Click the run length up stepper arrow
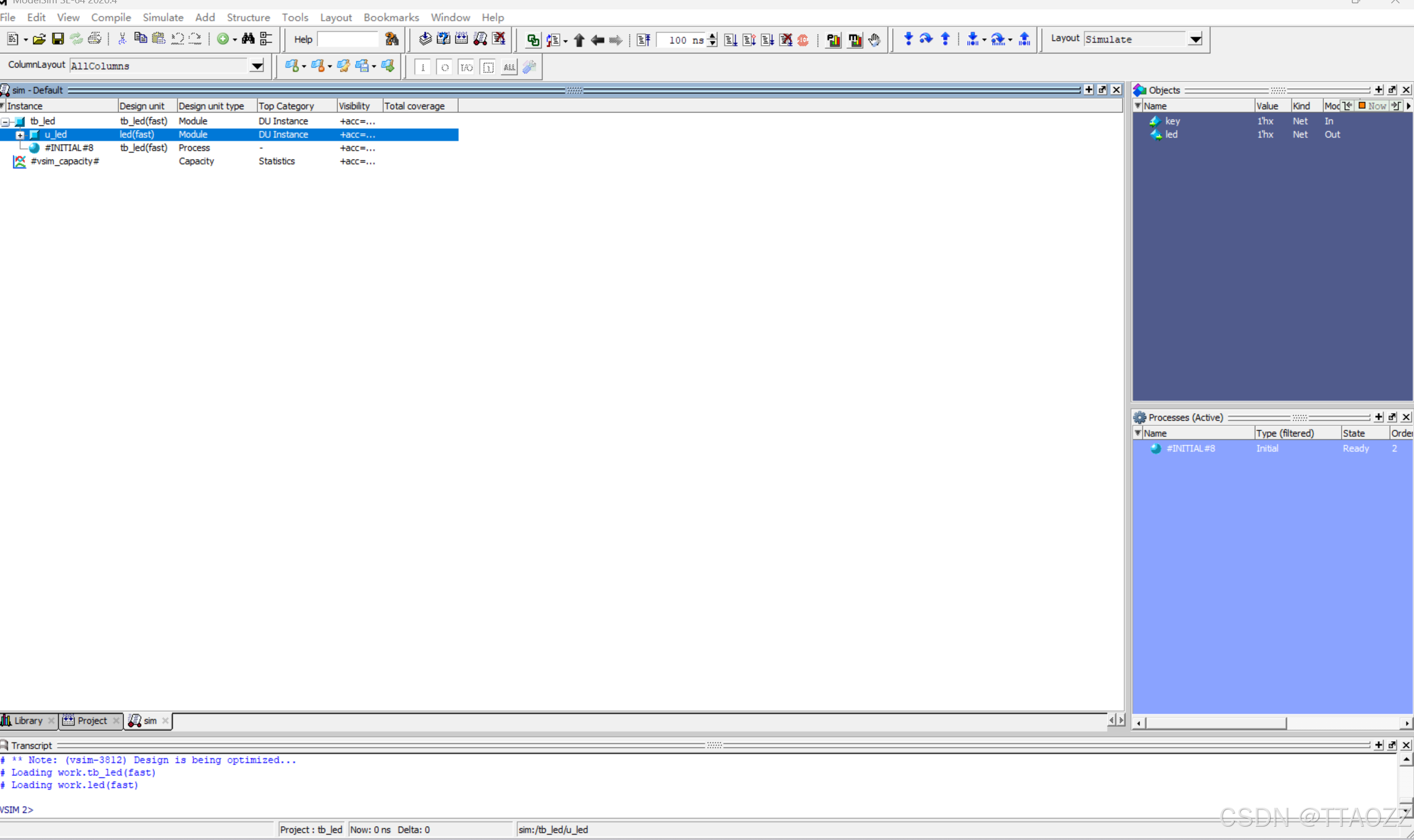Screen dimensions: 1414x840 (712, 36)
